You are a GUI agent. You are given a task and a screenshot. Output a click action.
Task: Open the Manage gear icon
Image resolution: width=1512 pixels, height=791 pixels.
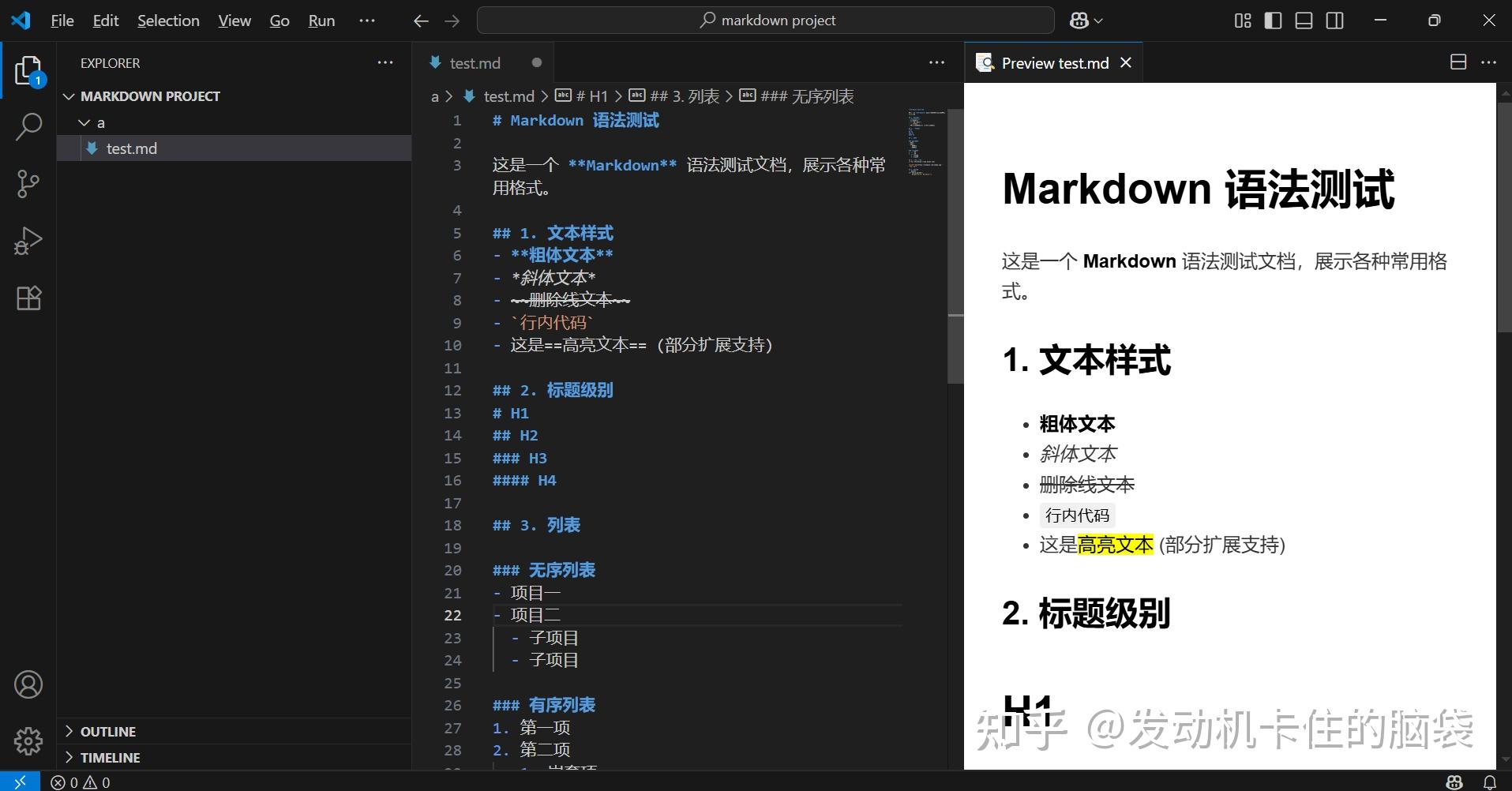tap(28, 740)
